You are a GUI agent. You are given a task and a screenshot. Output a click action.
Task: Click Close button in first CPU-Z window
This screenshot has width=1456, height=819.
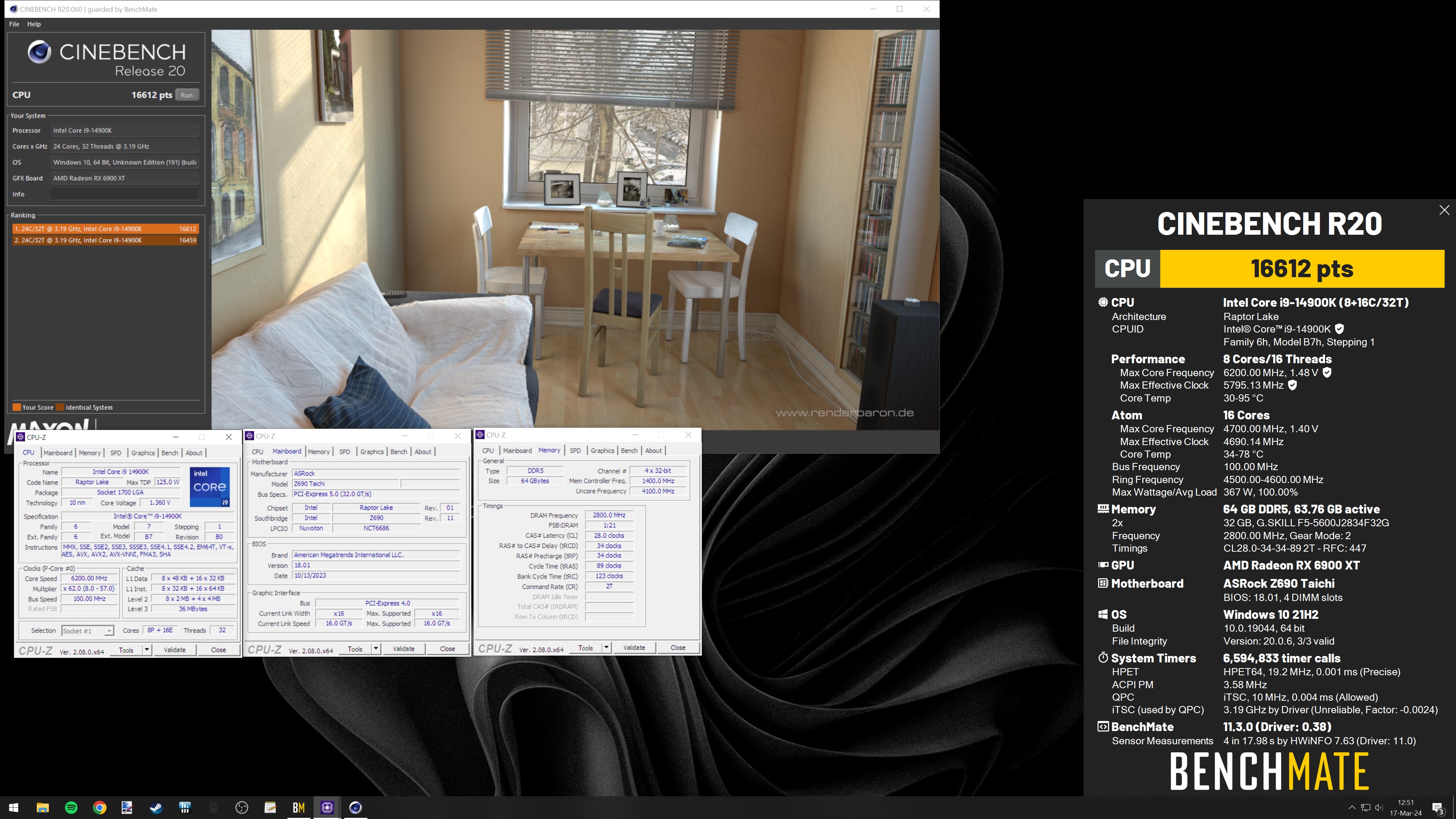219,650
